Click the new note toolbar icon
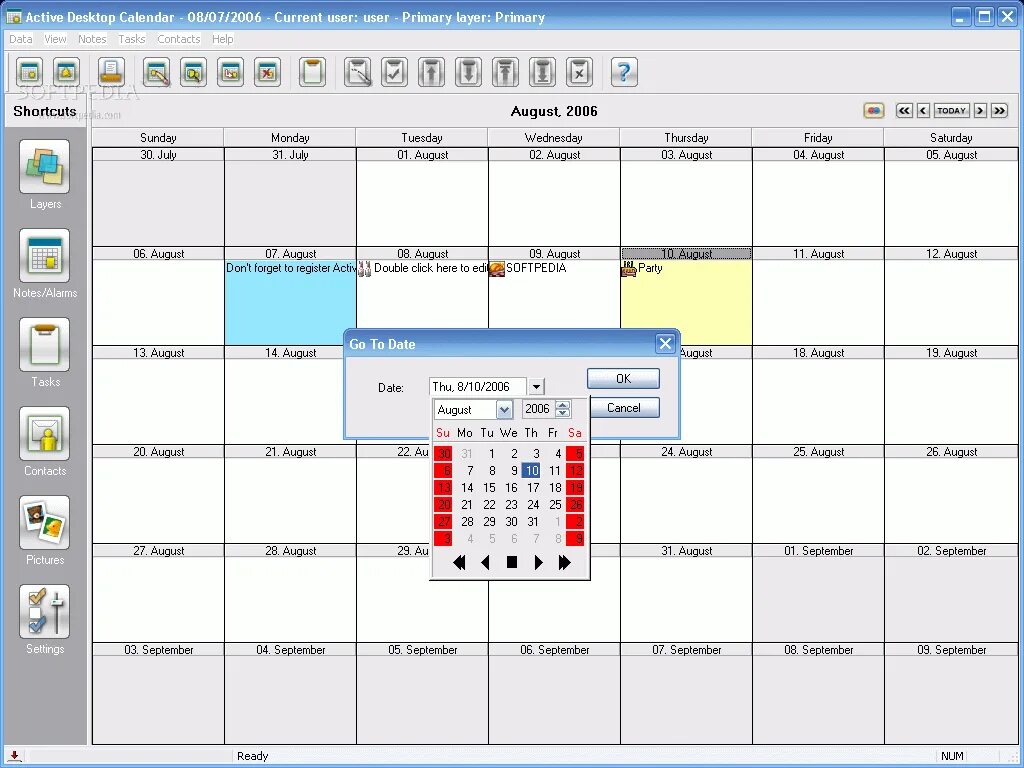Viewport: 1024px width, 768px height. 30,72
